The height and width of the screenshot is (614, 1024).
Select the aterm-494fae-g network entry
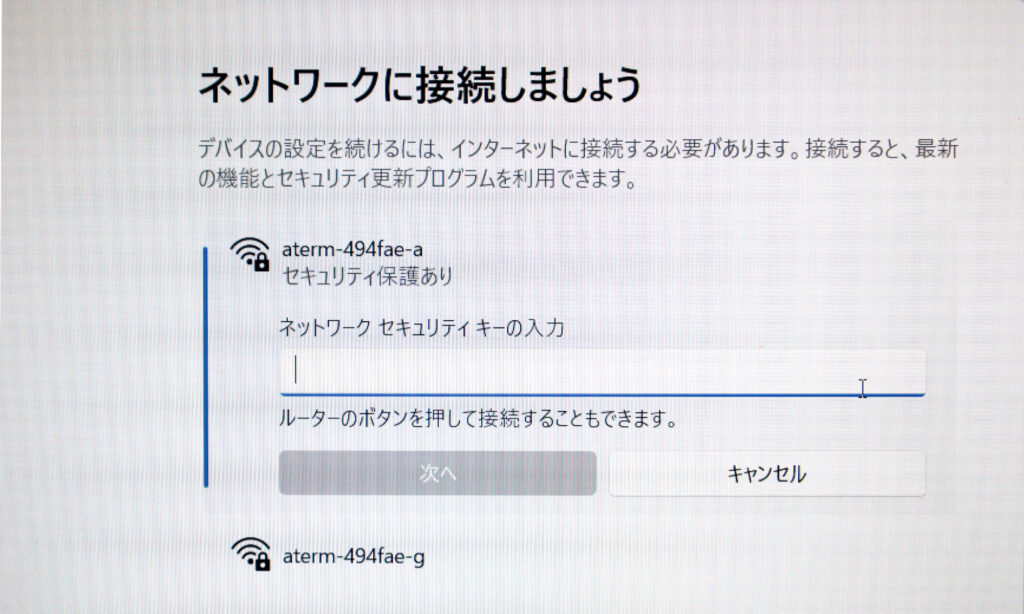click(x=353, y=557)
